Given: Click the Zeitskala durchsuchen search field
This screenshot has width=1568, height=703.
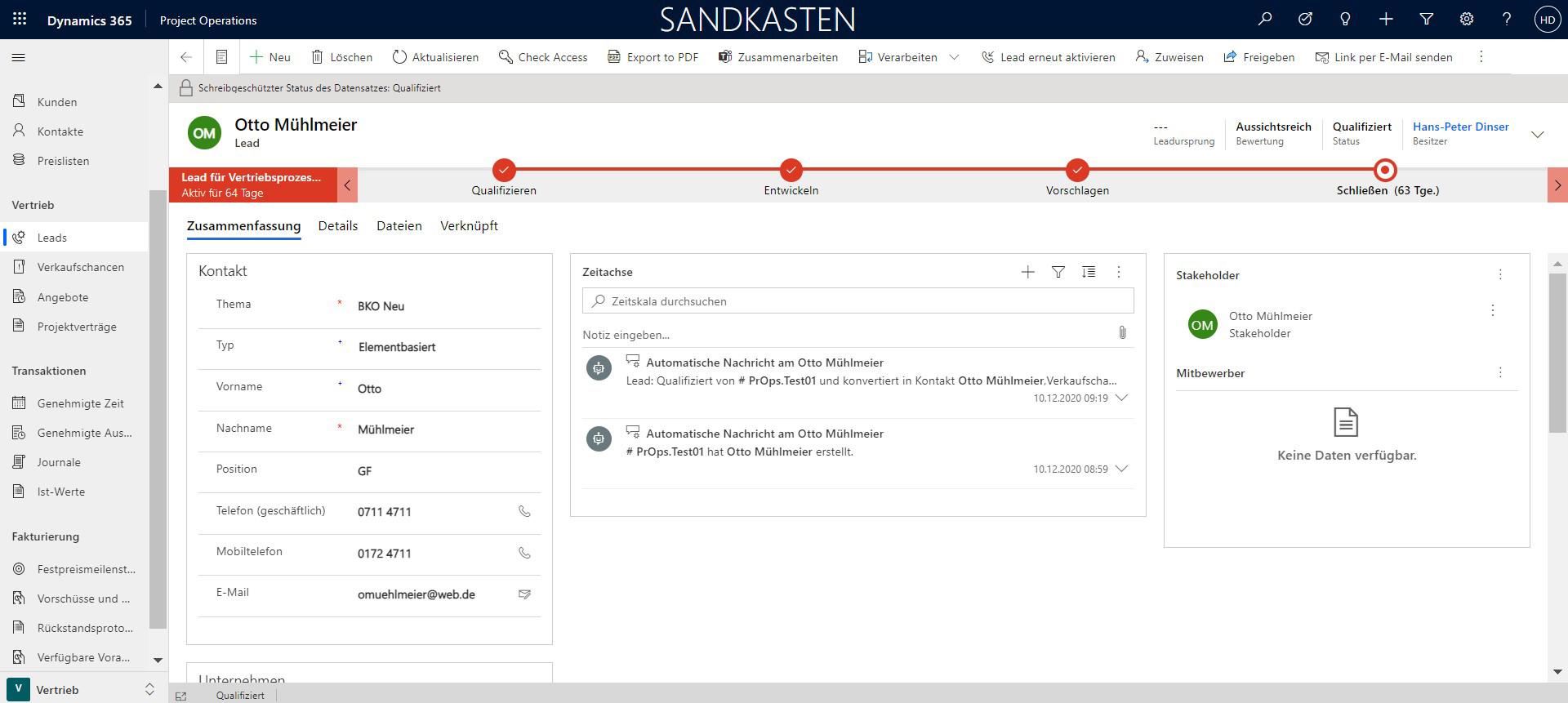Looking at the screenshot, I should pyautogui.click(x=858, y=300).
